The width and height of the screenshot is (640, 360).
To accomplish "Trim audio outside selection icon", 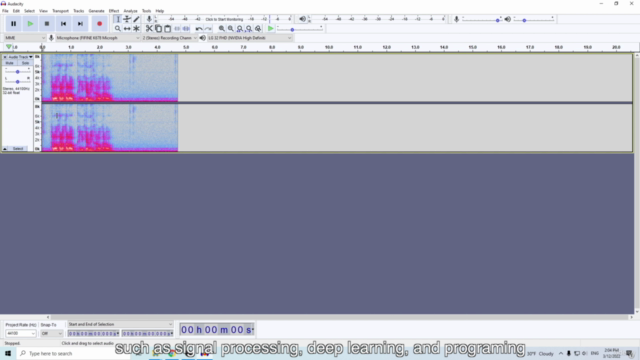I will [x=177, y=29].
